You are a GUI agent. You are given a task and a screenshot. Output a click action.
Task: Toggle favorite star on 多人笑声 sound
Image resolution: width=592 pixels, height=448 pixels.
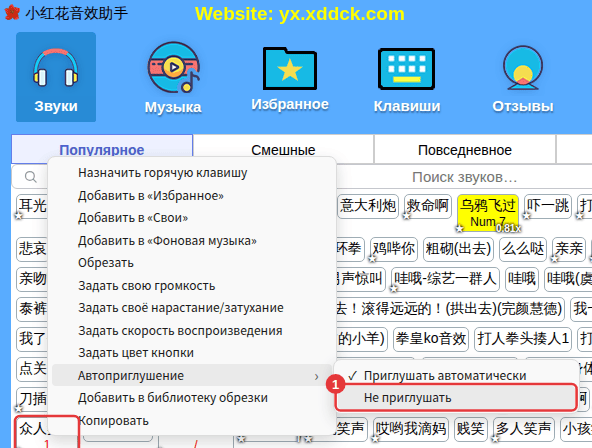(496, 439)
